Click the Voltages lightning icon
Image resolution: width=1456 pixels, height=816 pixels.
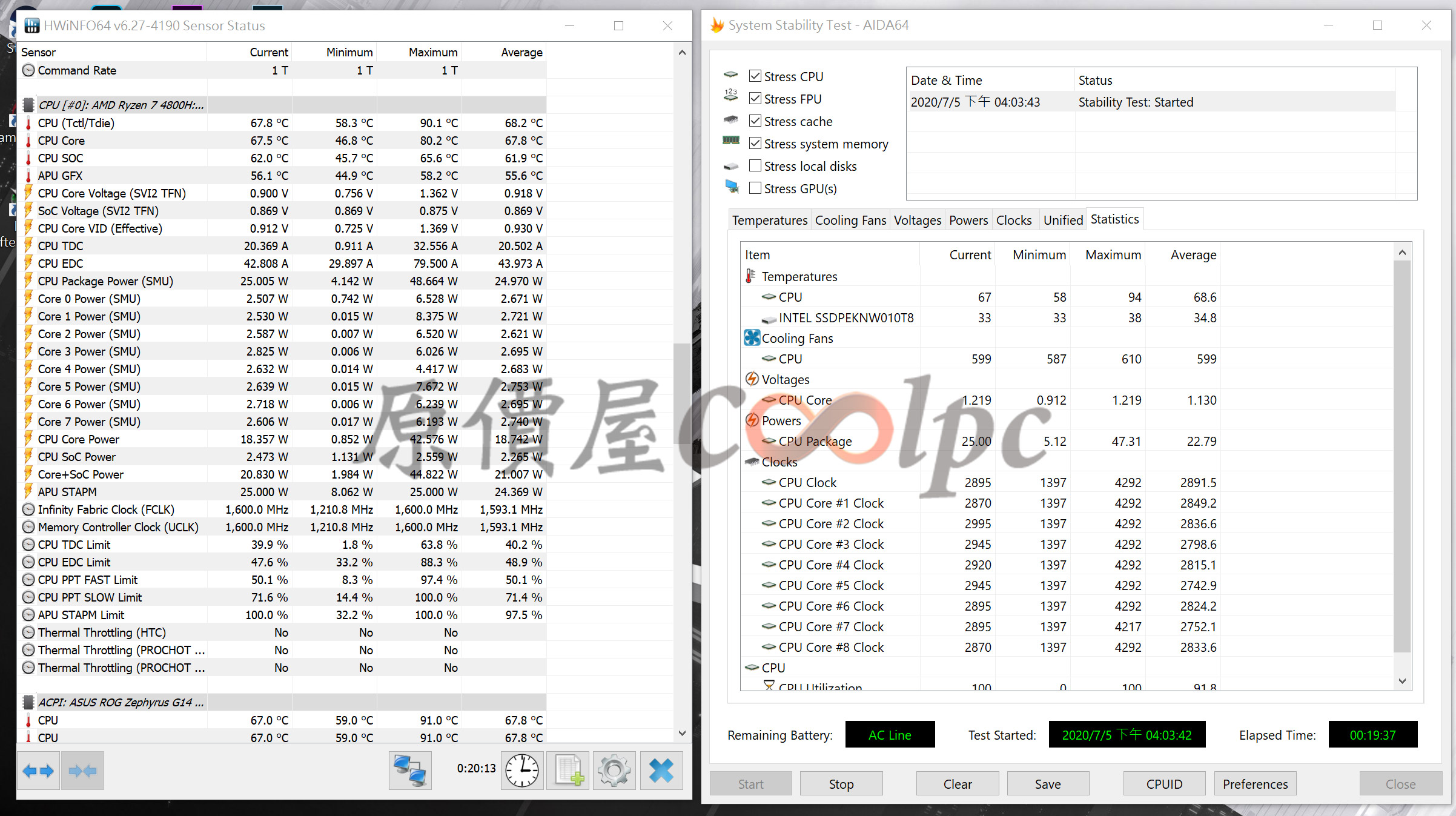coord(752,379)
